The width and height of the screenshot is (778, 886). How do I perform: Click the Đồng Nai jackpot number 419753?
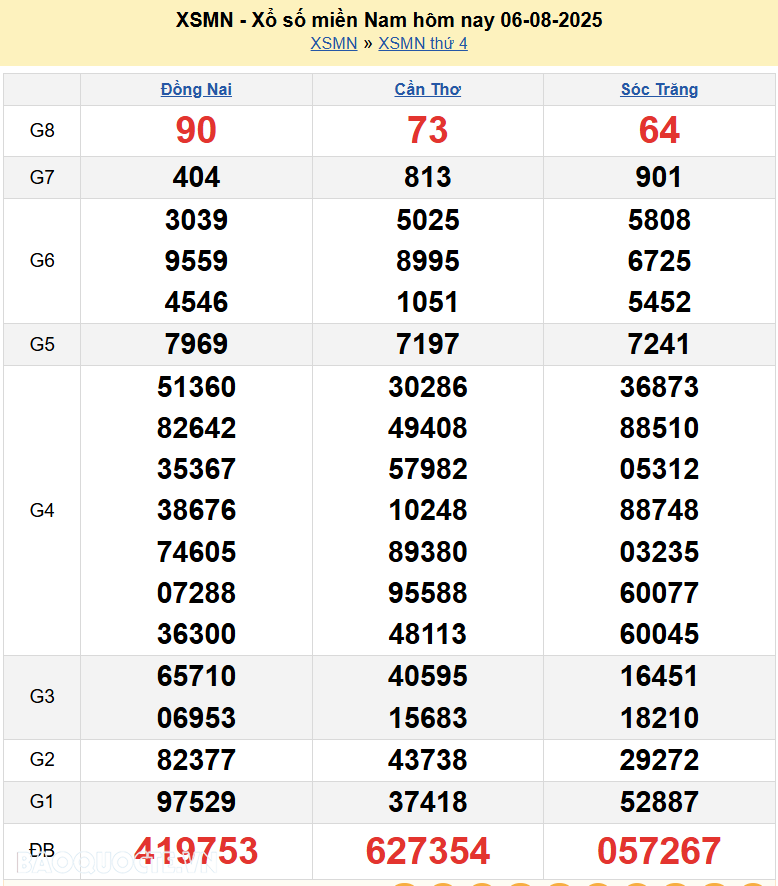(196, 851)
